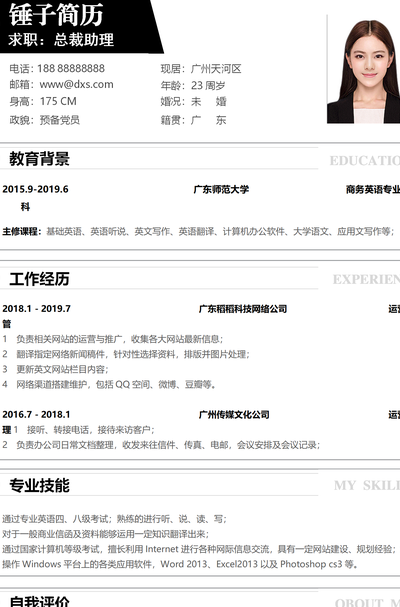This screenshot has width=400, height=607.
Task: Click the 2018.1 - 2019.7 date range
Action: pyautogui.click(x=36, y=309)
